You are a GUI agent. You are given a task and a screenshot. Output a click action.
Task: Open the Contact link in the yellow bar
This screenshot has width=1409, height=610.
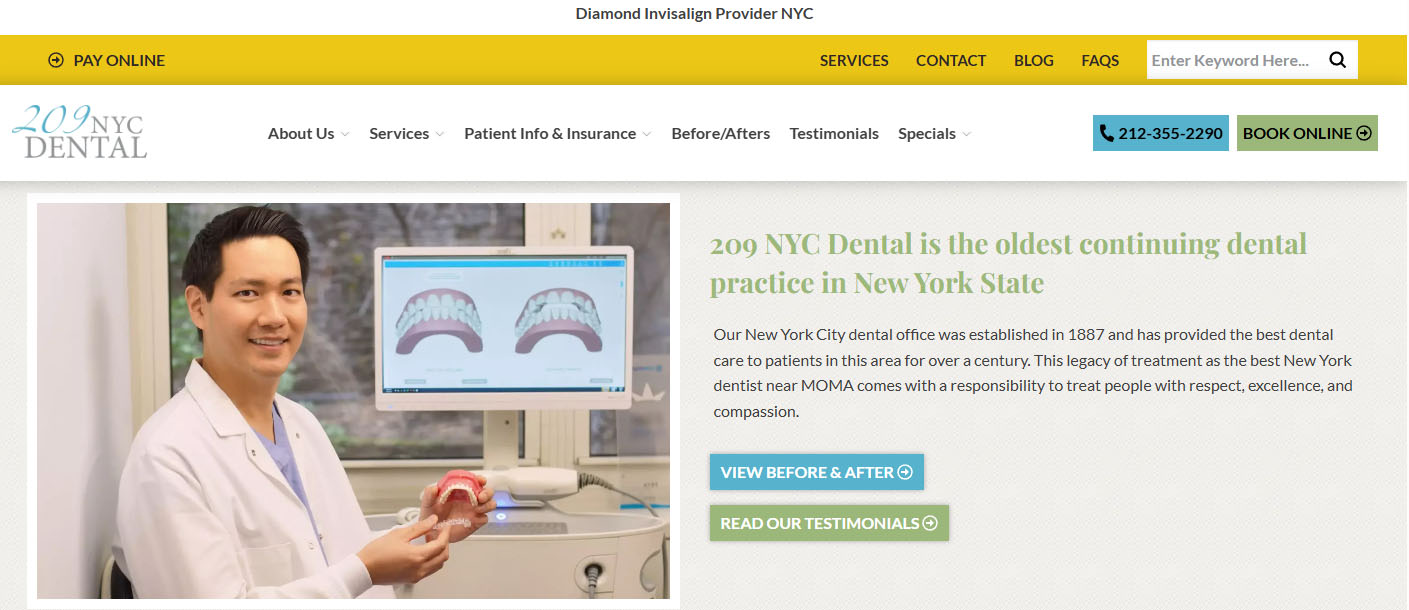click(x=951, y=60)
